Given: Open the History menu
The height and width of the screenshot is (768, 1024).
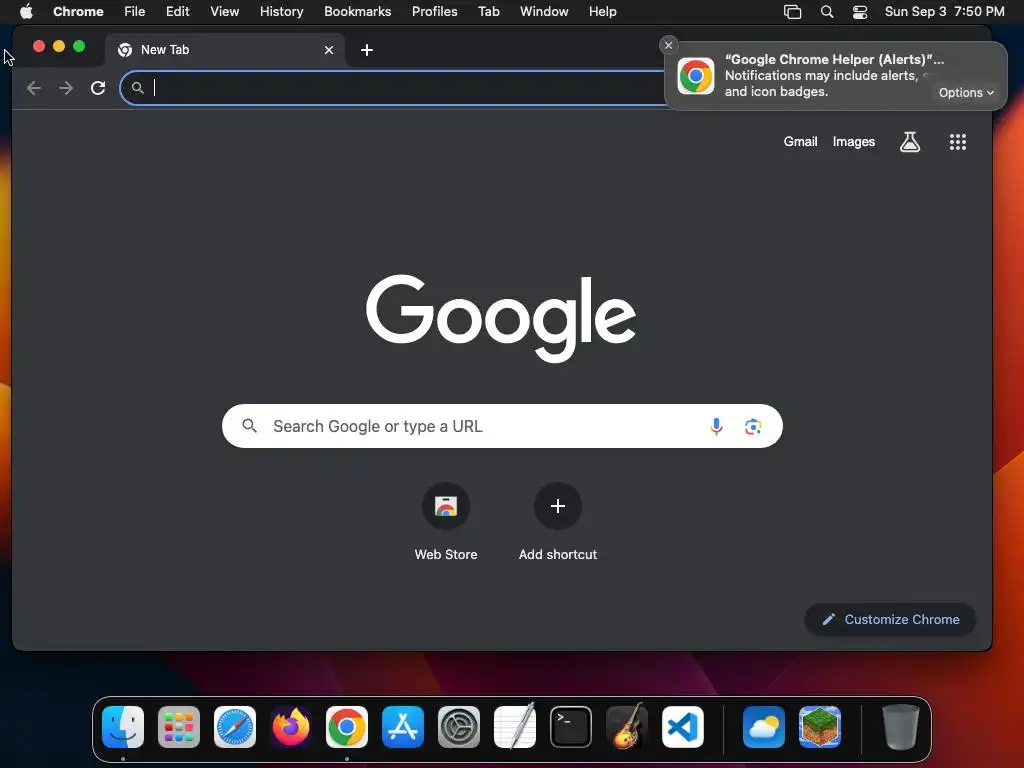Looking at the screenshot, I should [281, 12].
